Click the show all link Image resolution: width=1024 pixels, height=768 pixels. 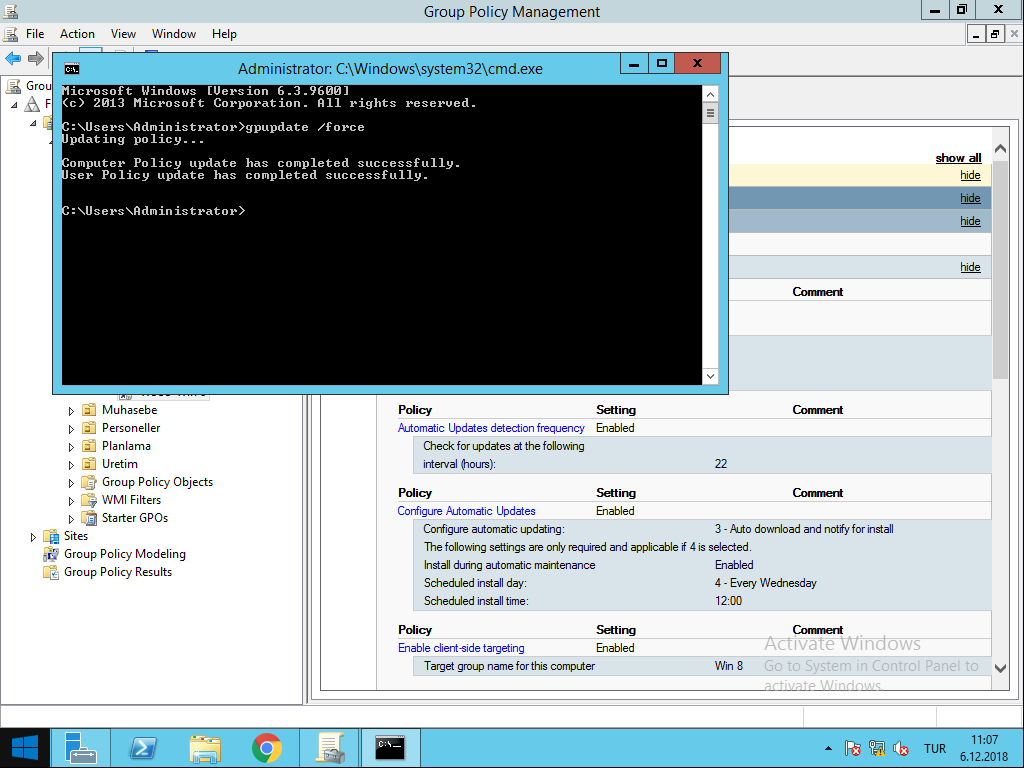point(958,158)
